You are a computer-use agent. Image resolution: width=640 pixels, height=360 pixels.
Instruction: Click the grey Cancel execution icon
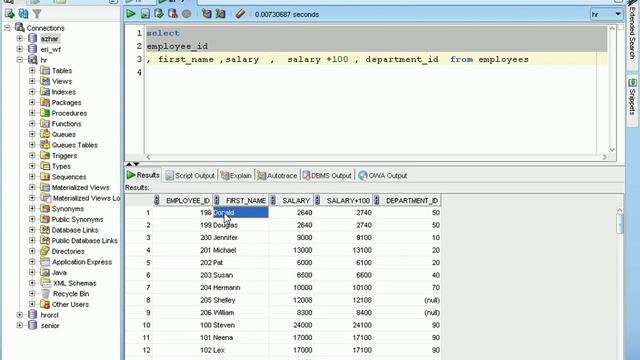(x=187, y=14)
